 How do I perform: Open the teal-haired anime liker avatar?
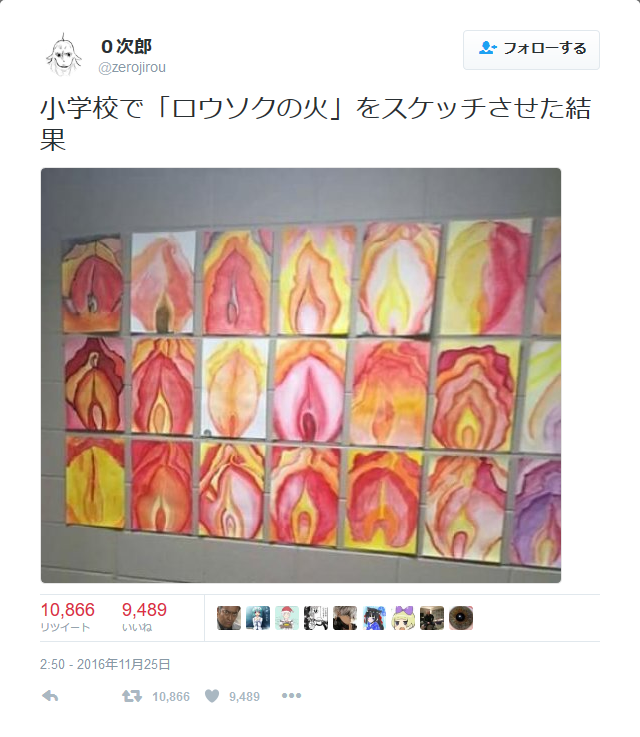click(x=258, y=618)
